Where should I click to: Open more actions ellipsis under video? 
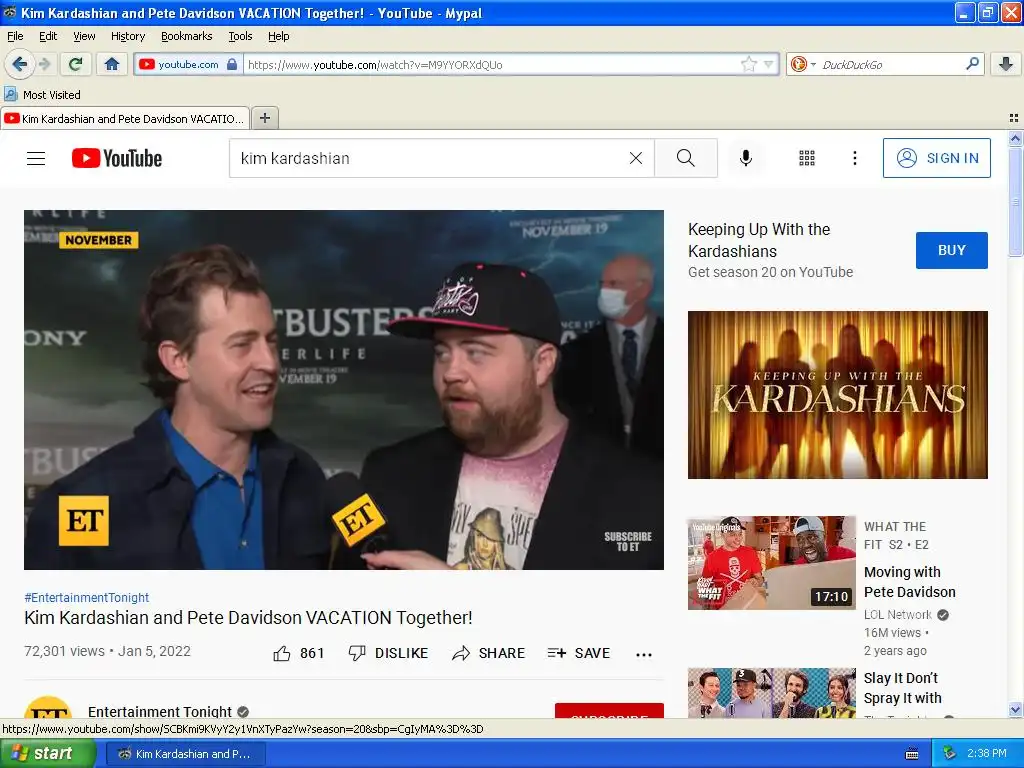[x=644, y=654]
